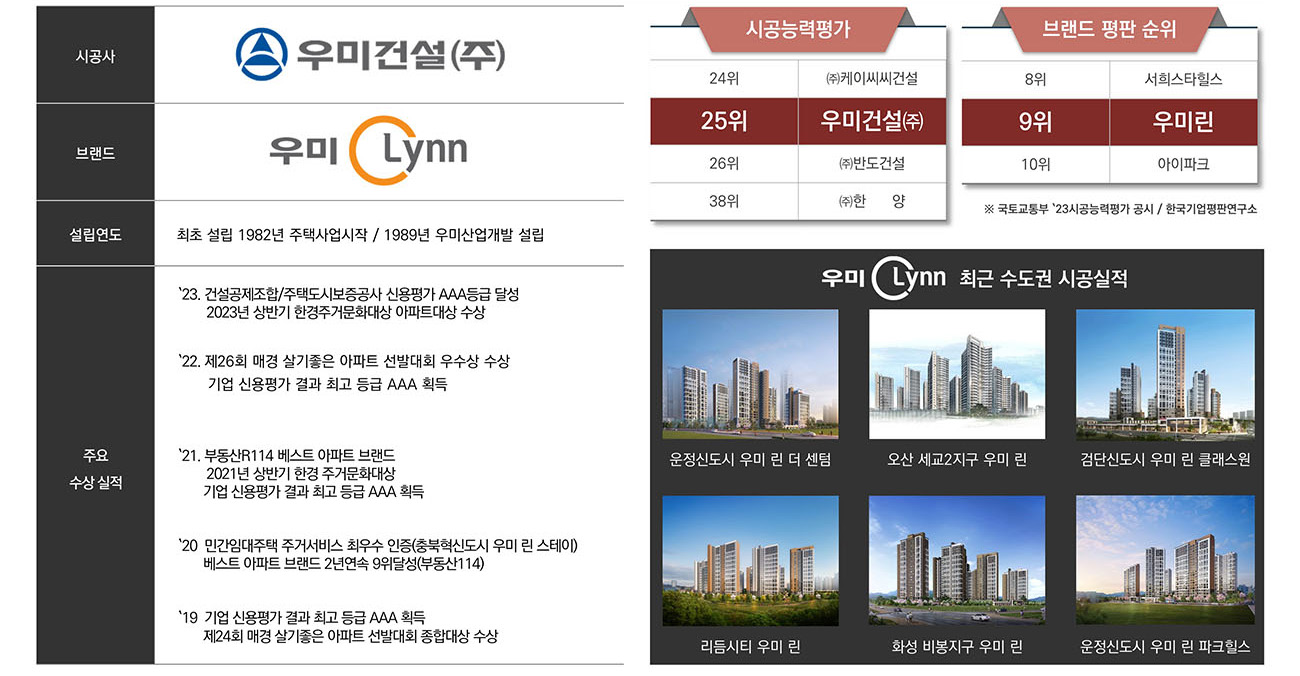The height and width of the screenshot is (676, 1300).
Task: Open the 화성 비봉지구 우미 린 rendering
Action: [957, 561]
